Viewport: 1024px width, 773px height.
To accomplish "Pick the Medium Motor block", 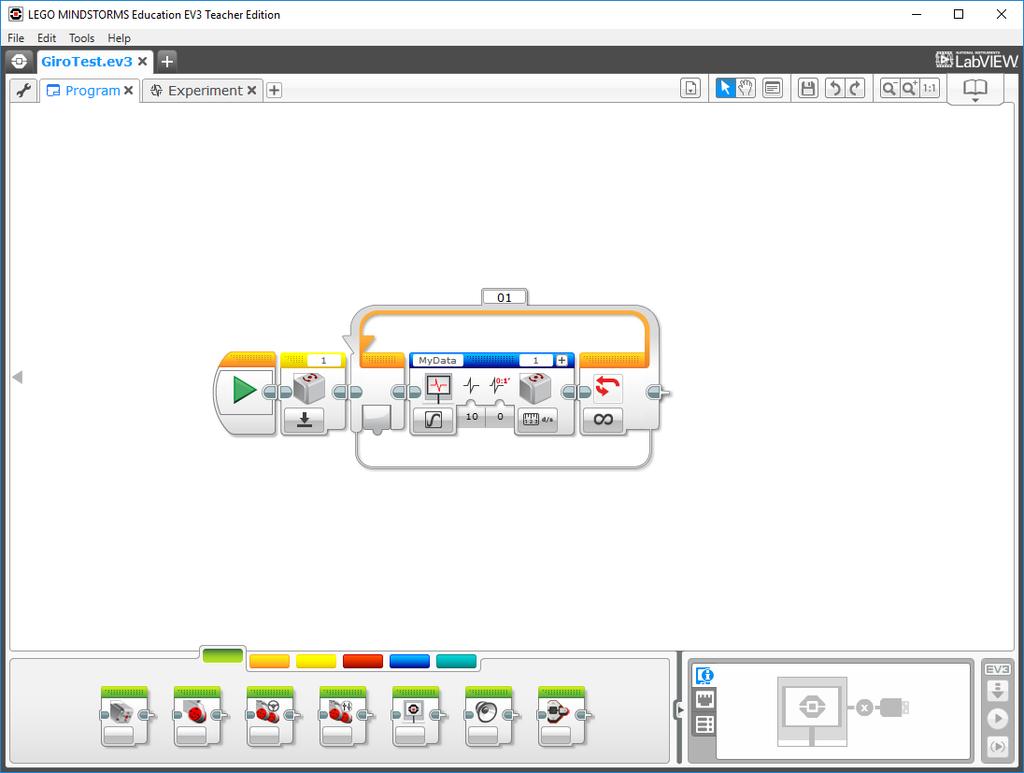I will (125, 716).
